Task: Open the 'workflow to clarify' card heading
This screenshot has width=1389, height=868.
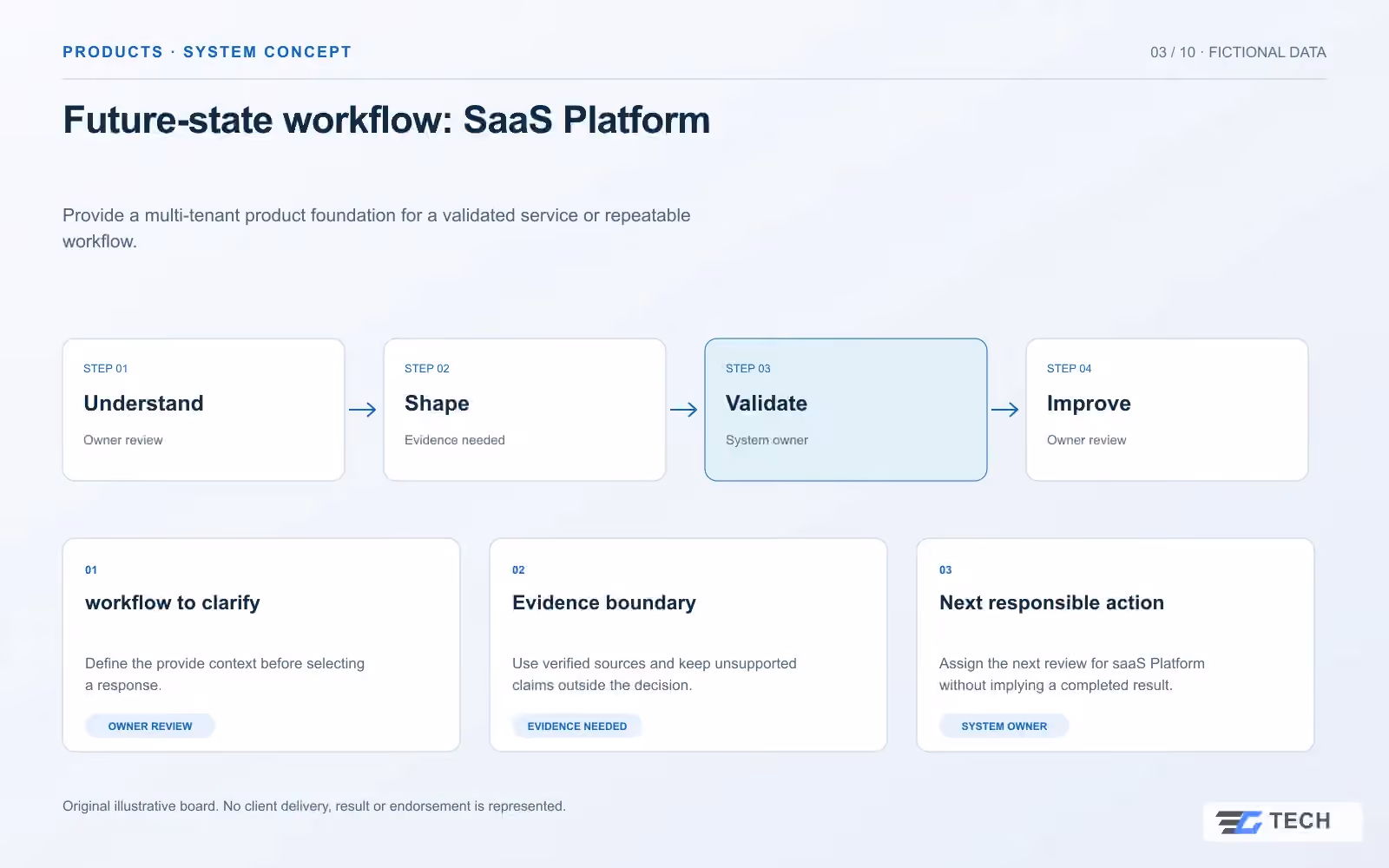Action: (173, 602)
